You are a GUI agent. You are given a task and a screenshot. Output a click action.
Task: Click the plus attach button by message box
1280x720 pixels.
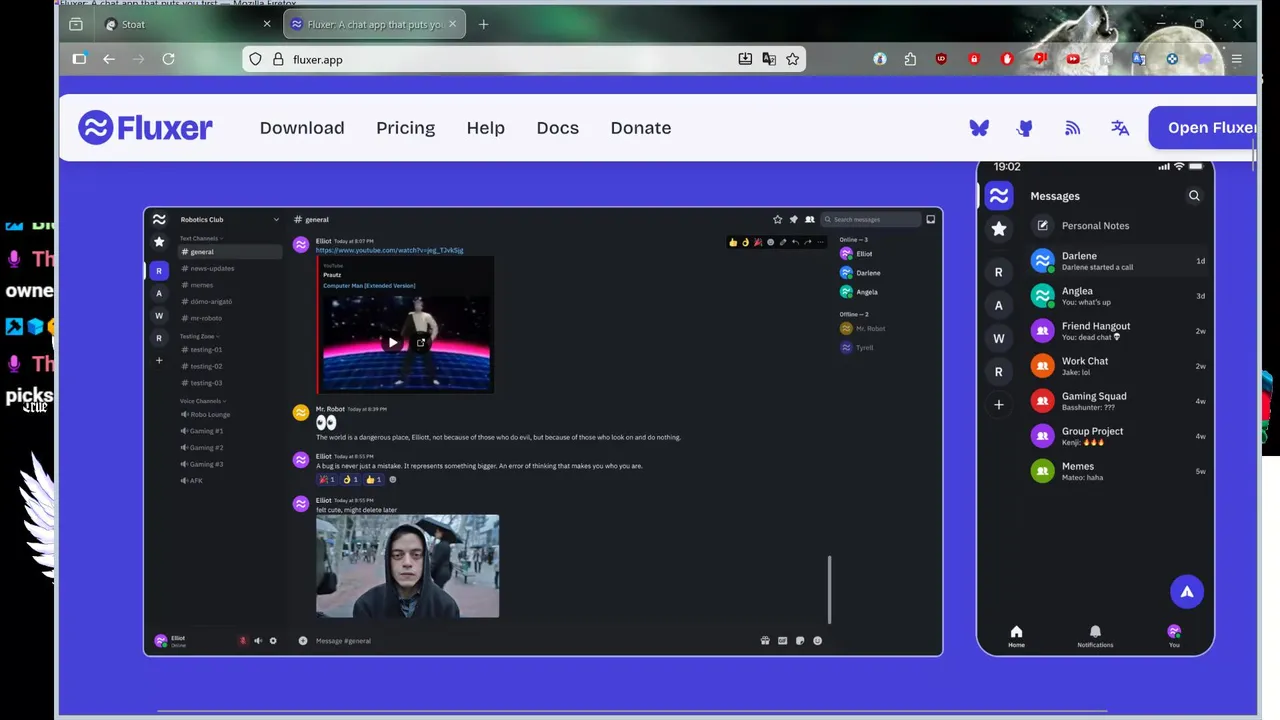[x=303, y=641]
